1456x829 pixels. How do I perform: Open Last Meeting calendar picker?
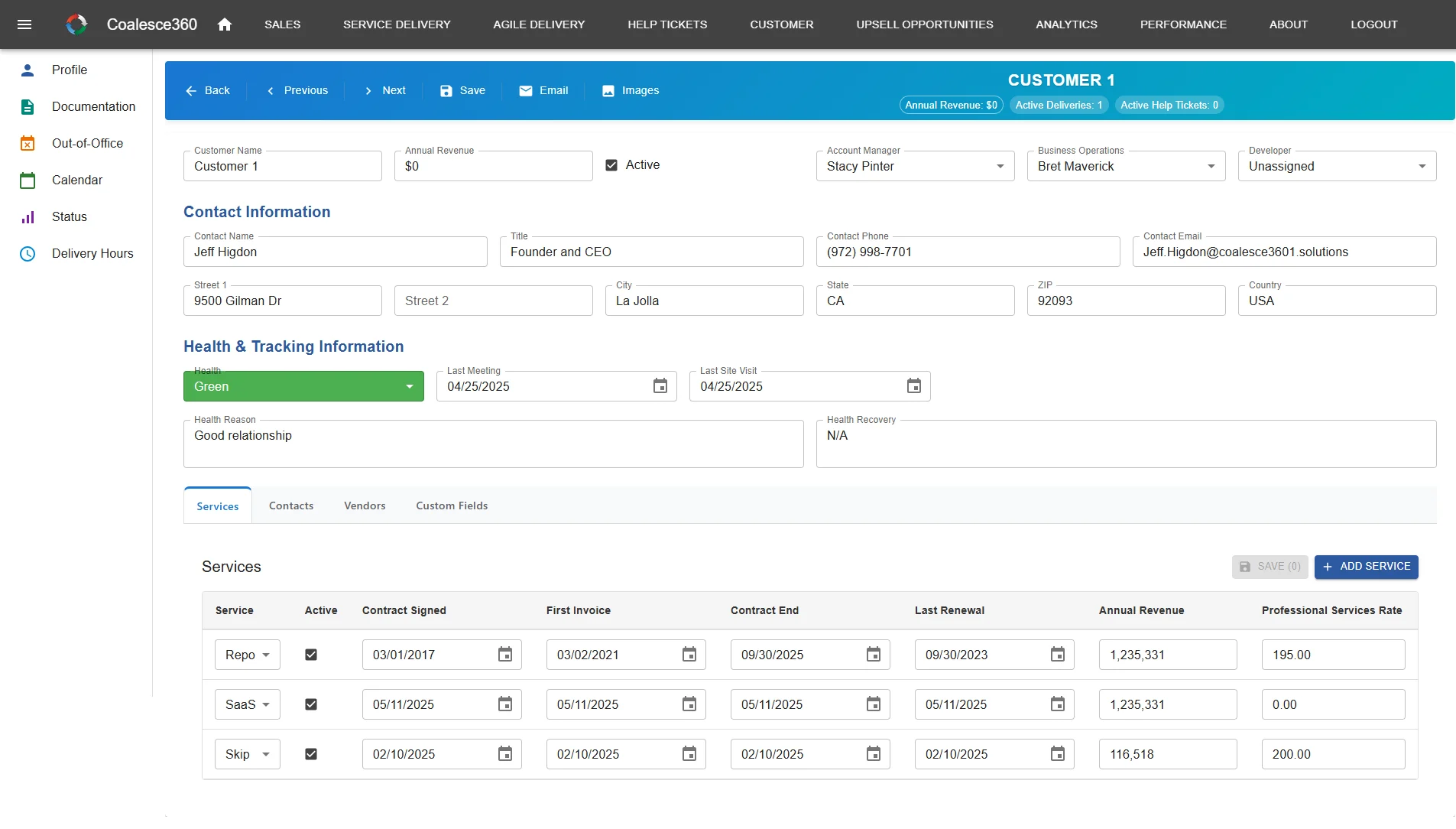pyautogui.click(x=660, y=386)
